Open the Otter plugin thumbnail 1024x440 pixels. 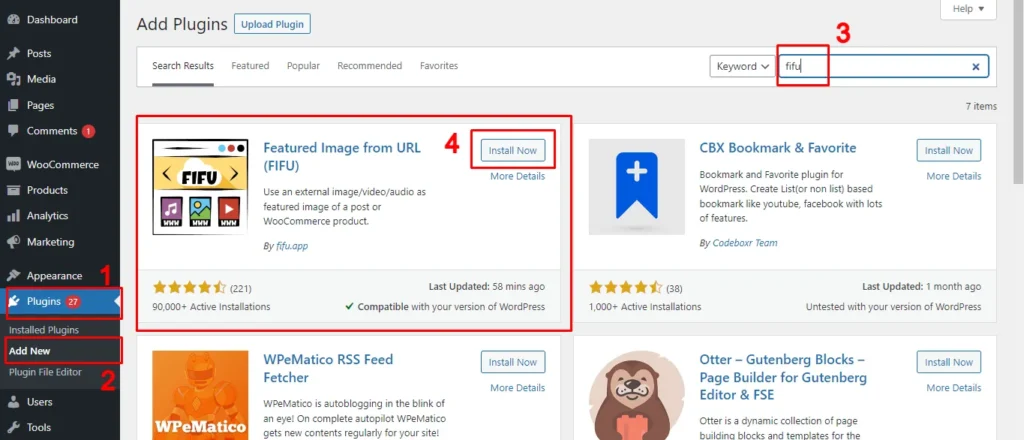pos(637,395)
